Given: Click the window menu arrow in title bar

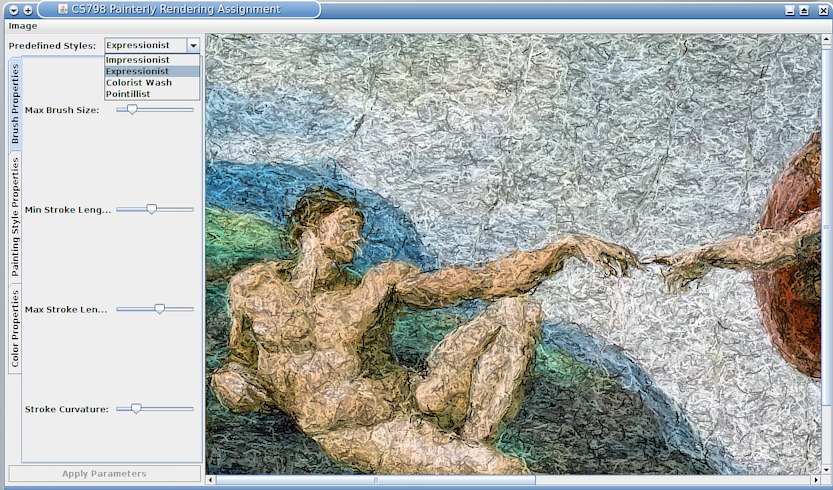Looking at the screenshot, I should [14, 10].
